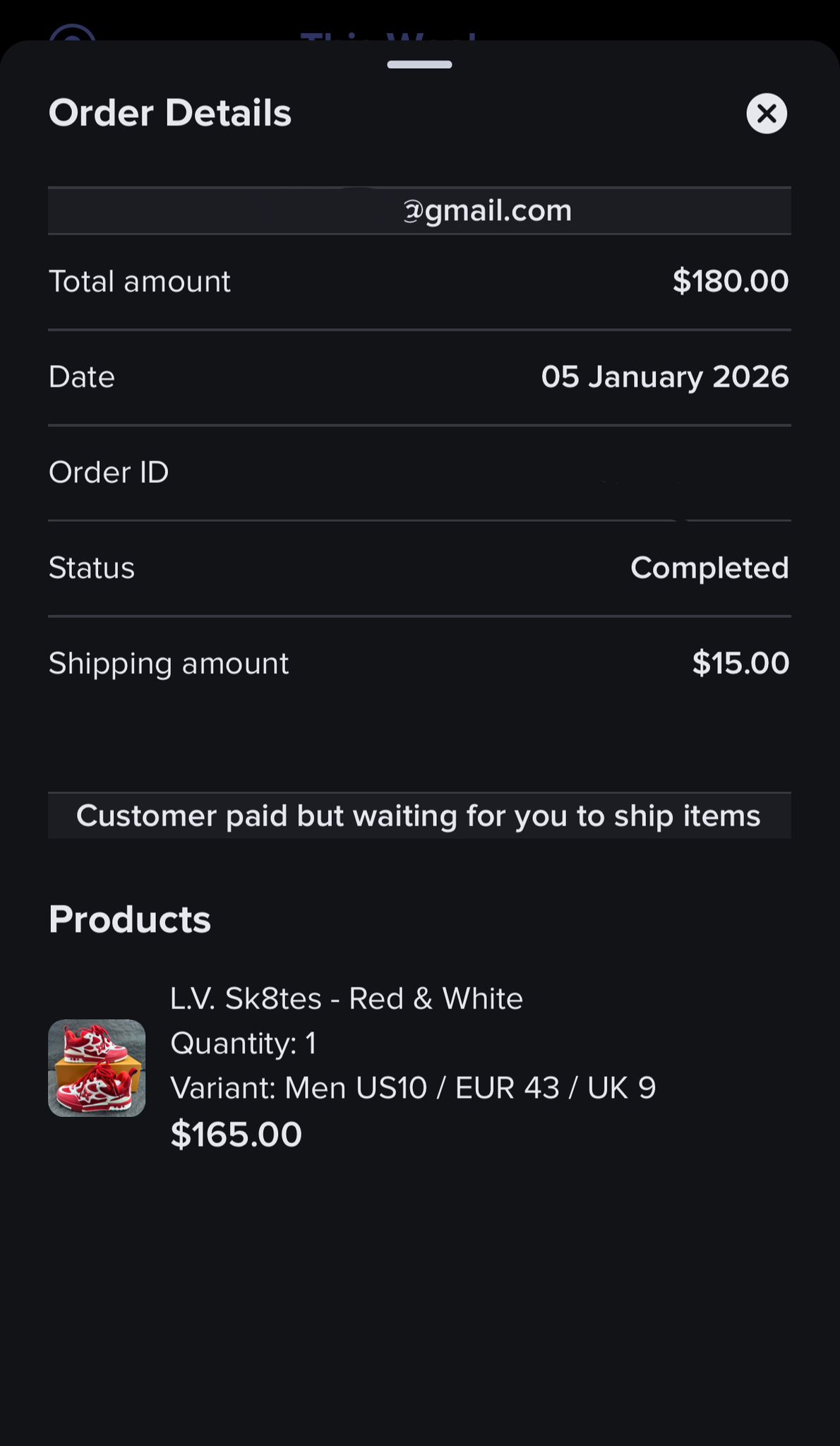
Task: Tap the Products section heading
Action: (130, 919)
